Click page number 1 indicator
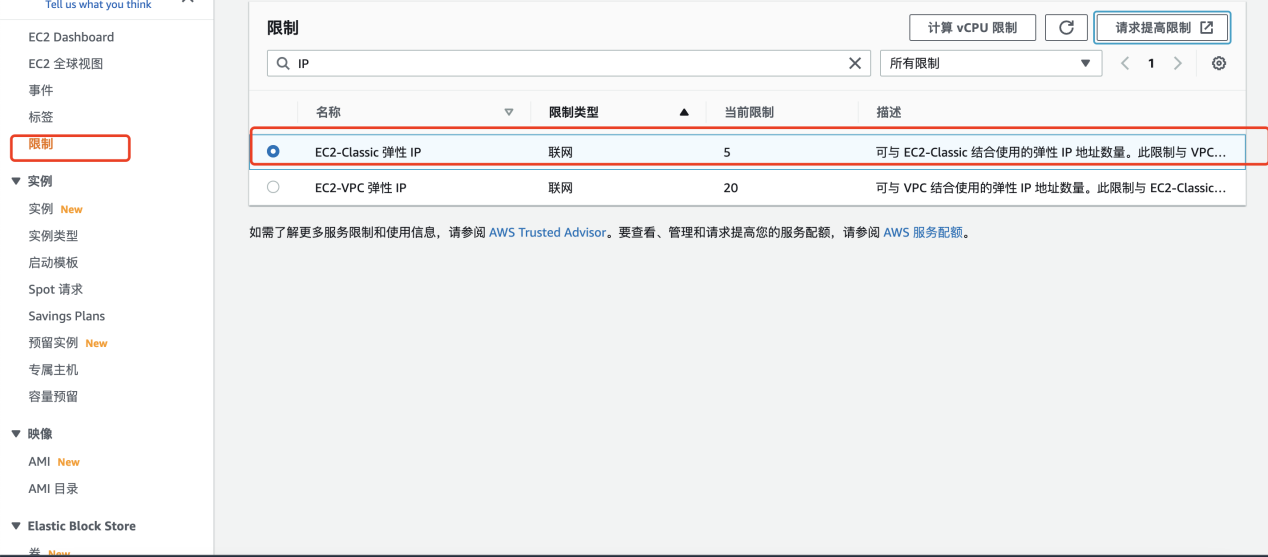This screenshot has width=1268, height=557. pos(1151,63)
